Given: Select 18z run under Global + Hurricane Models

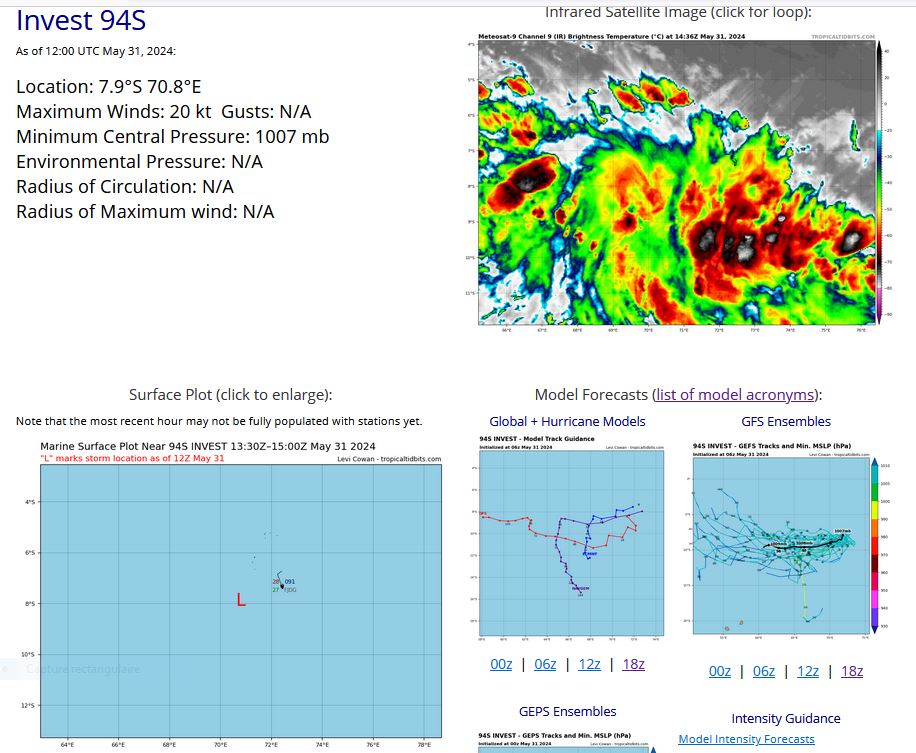Looking at the screenshot, I should pos(633,664).
